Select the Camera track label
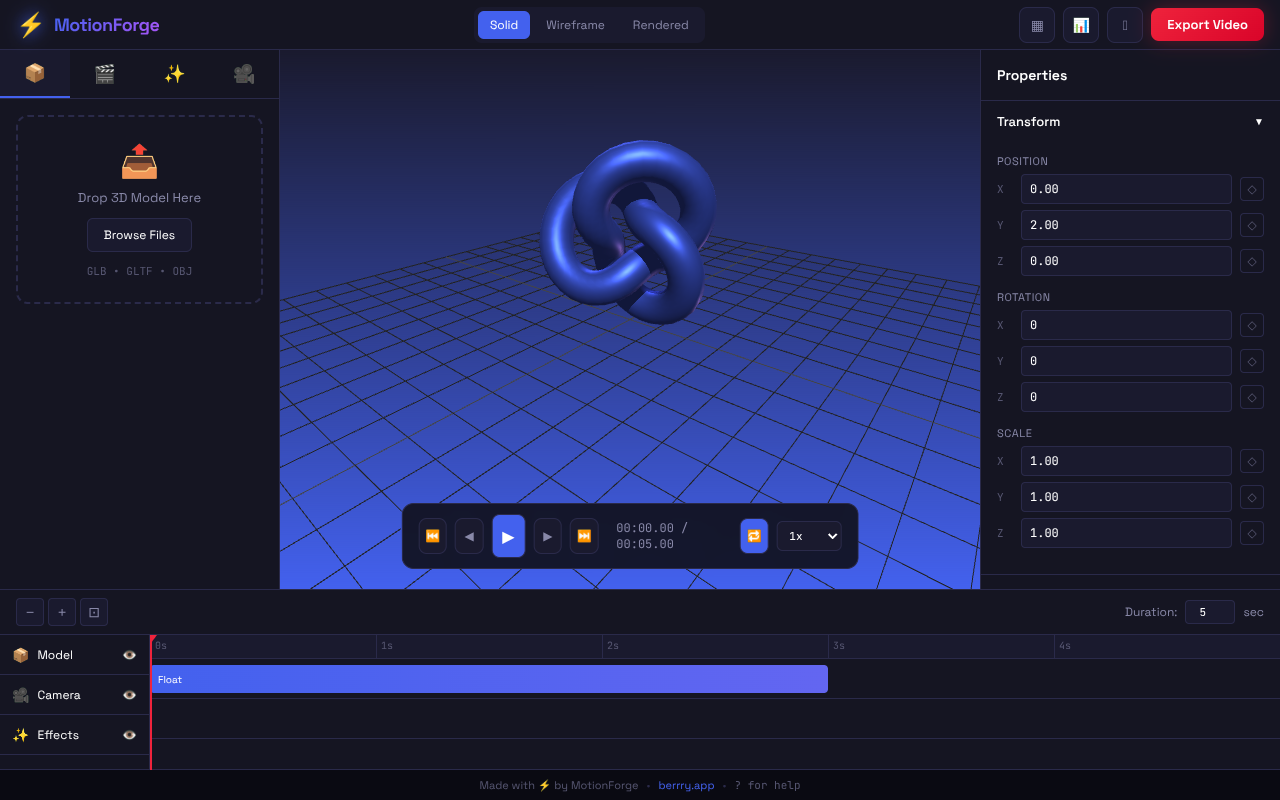This screenshot has width=1280, height=800. click(59, 695)
